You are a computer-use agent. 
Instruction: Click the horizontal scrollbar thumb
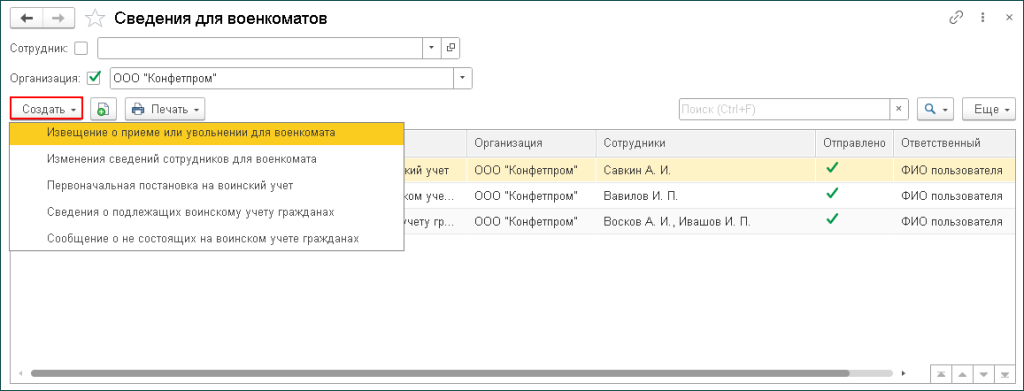tap(440, 373)
